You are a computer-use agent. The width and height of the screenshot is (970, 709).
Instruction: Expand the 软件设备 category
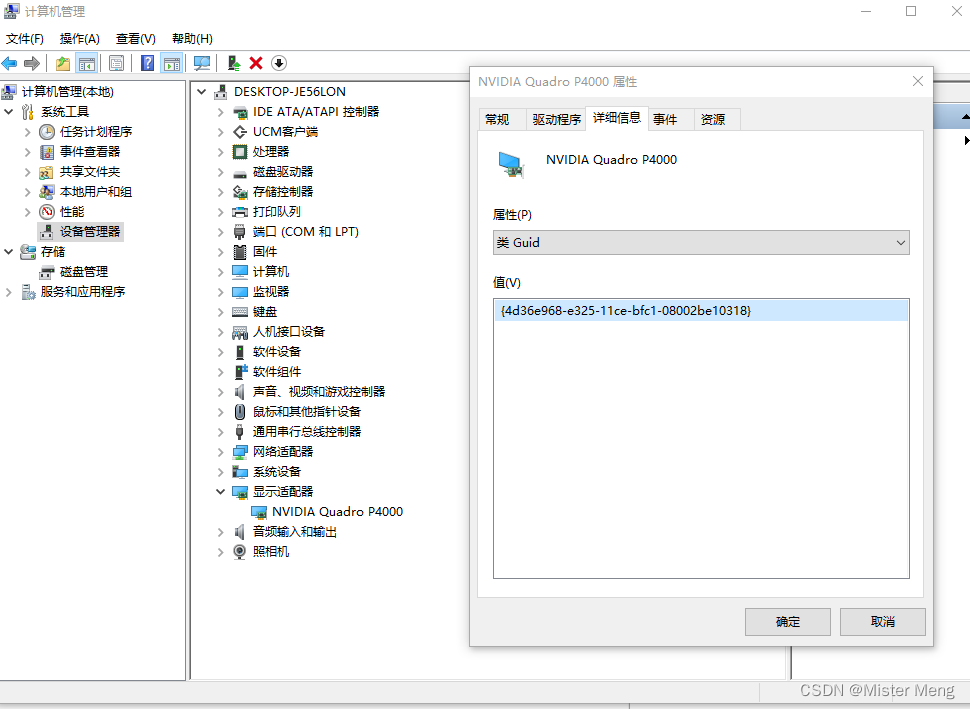pos(221,352)
